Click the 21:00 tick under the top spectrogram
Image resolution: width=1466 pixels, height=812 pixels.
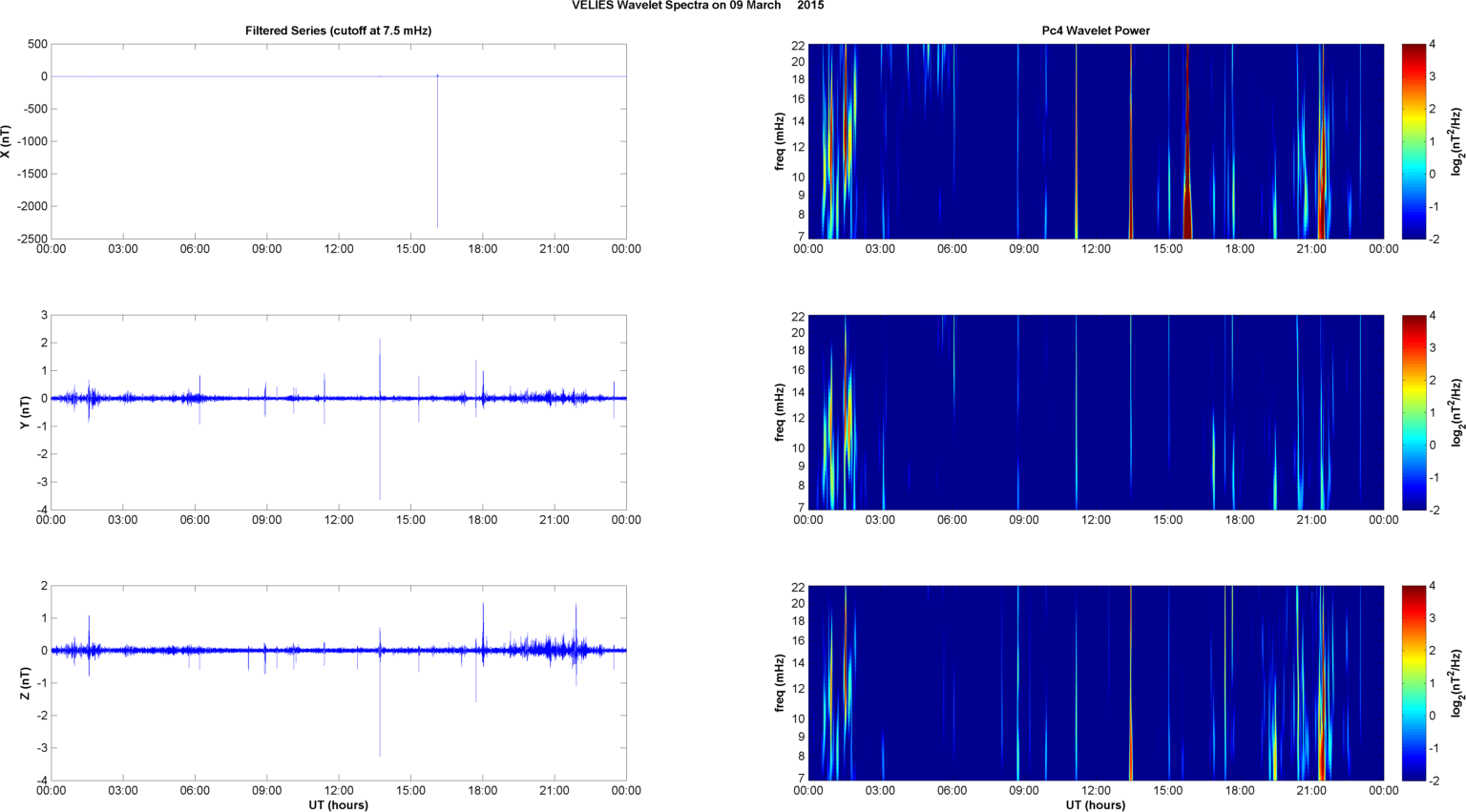[1311, 249]
